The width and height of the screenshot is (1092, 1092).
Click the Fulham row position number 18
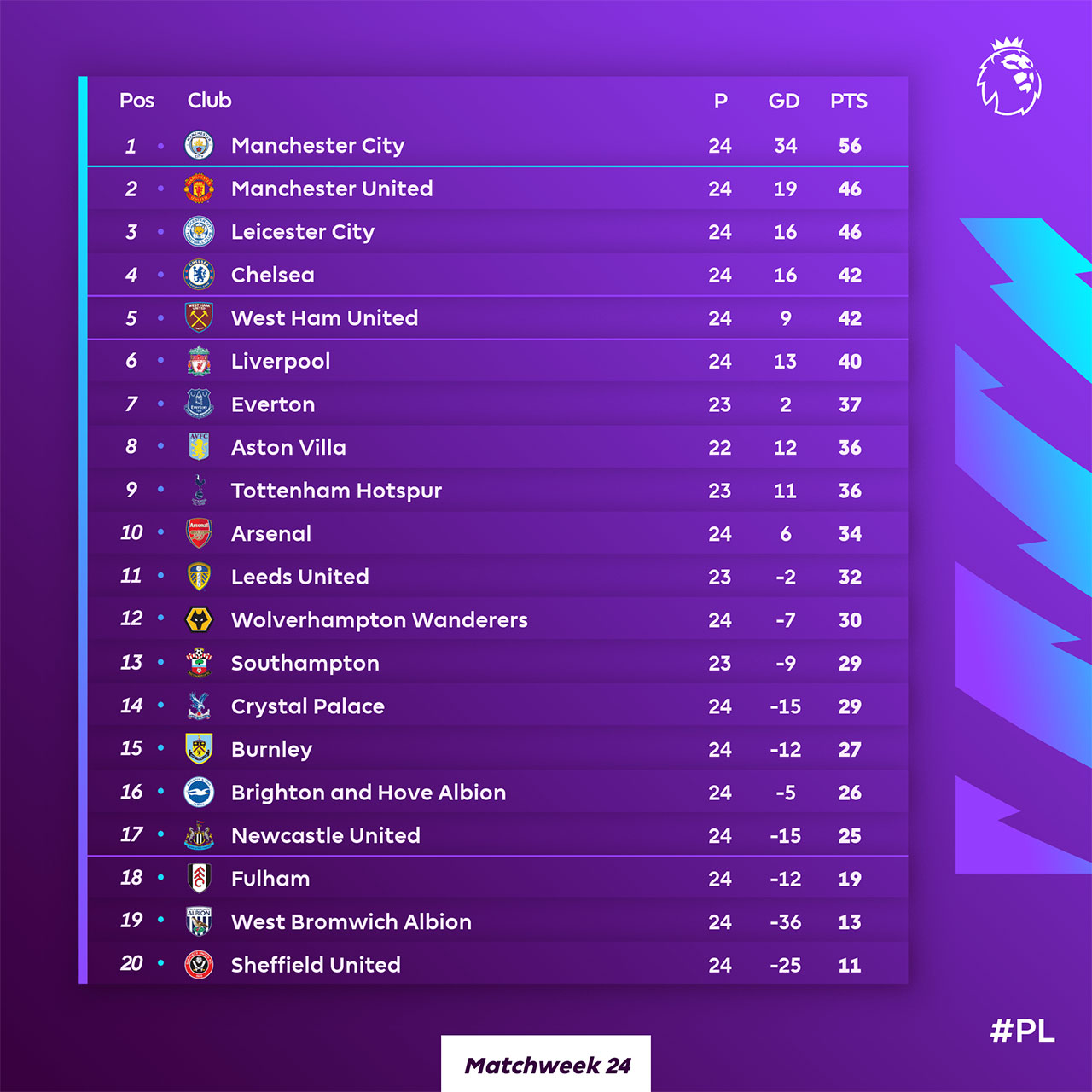point(131,878)
